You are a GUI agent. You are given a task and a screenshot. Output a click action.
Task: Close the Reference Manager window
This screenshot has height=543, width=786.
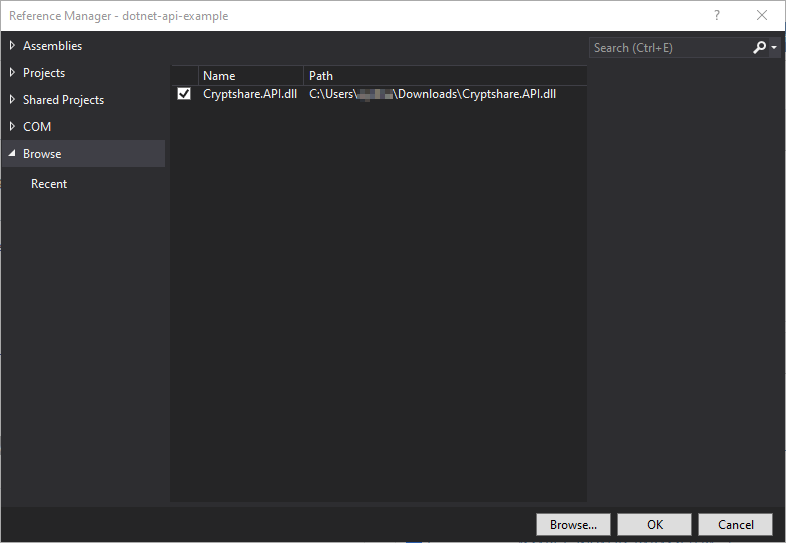click(762, 15)
